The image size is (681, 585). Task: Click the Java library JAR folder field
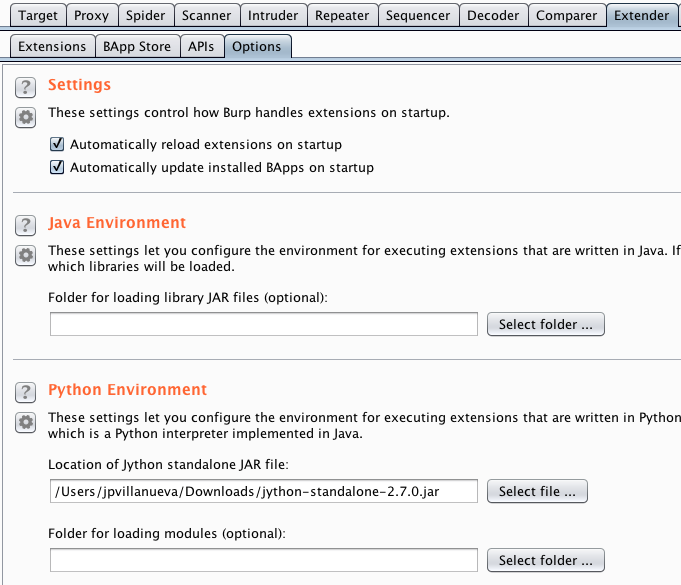point(264,324)
